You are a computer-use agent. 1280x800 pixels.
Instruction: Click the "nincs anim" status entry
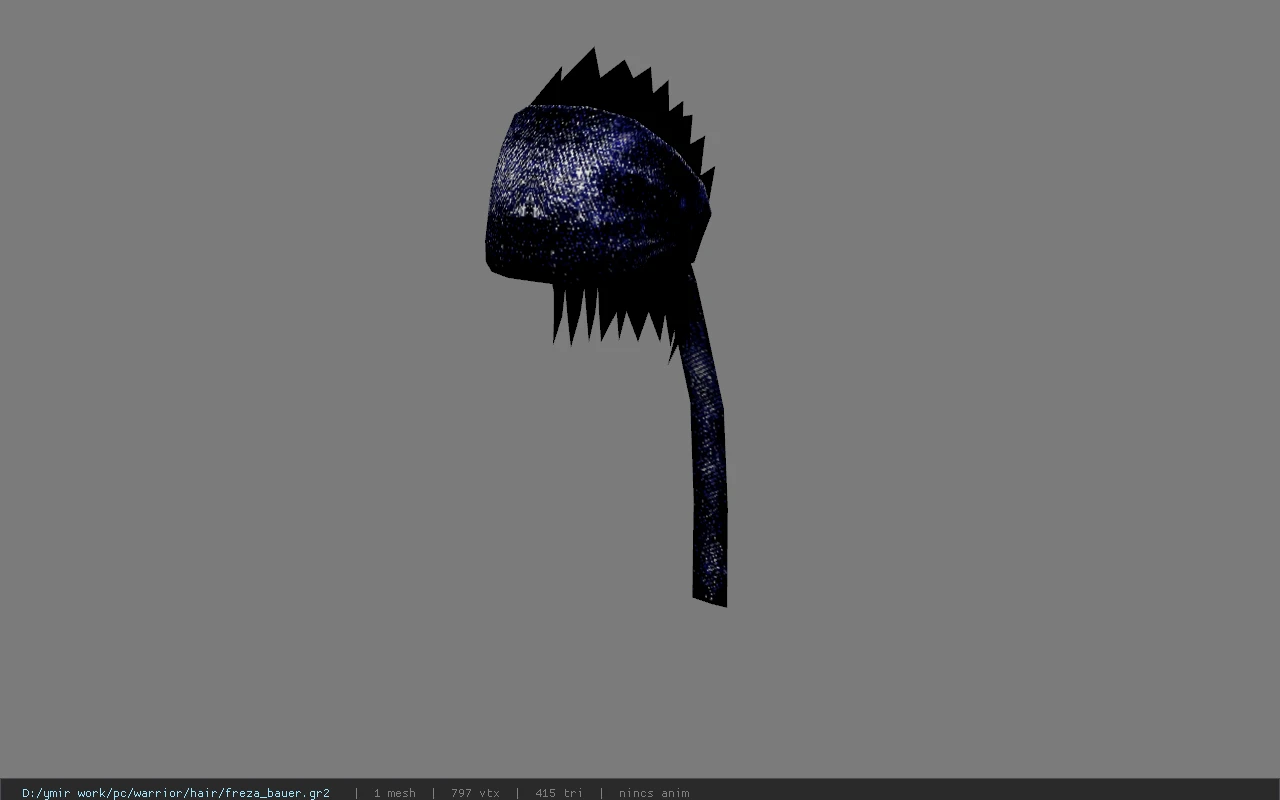point(653,793)
